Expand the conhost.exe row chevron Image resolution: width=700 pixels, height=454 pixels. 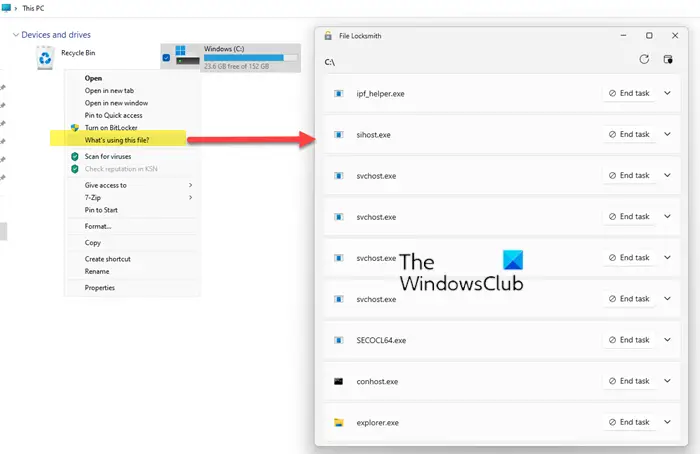coord(667,381)
